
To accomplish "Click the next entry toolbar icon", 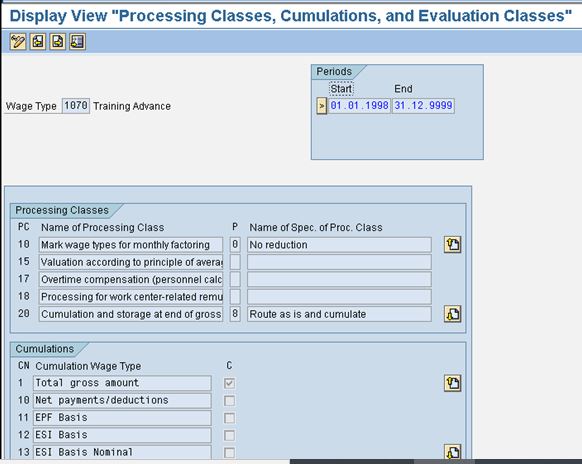I will click(58, 42).
